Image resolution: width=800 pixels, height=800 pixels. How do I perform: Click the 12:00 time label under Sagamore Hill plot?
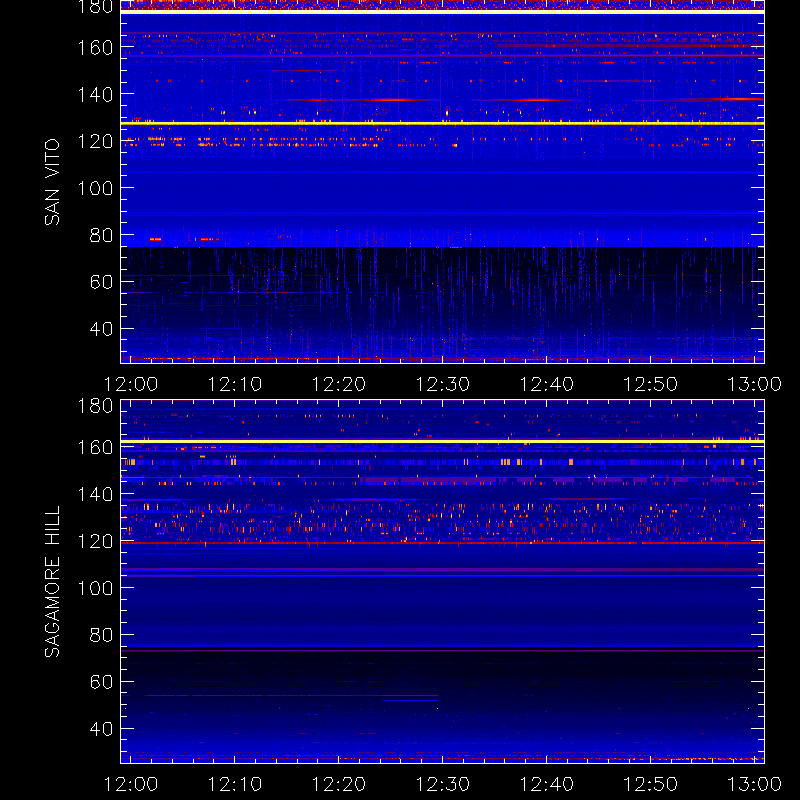coord(131,784)
